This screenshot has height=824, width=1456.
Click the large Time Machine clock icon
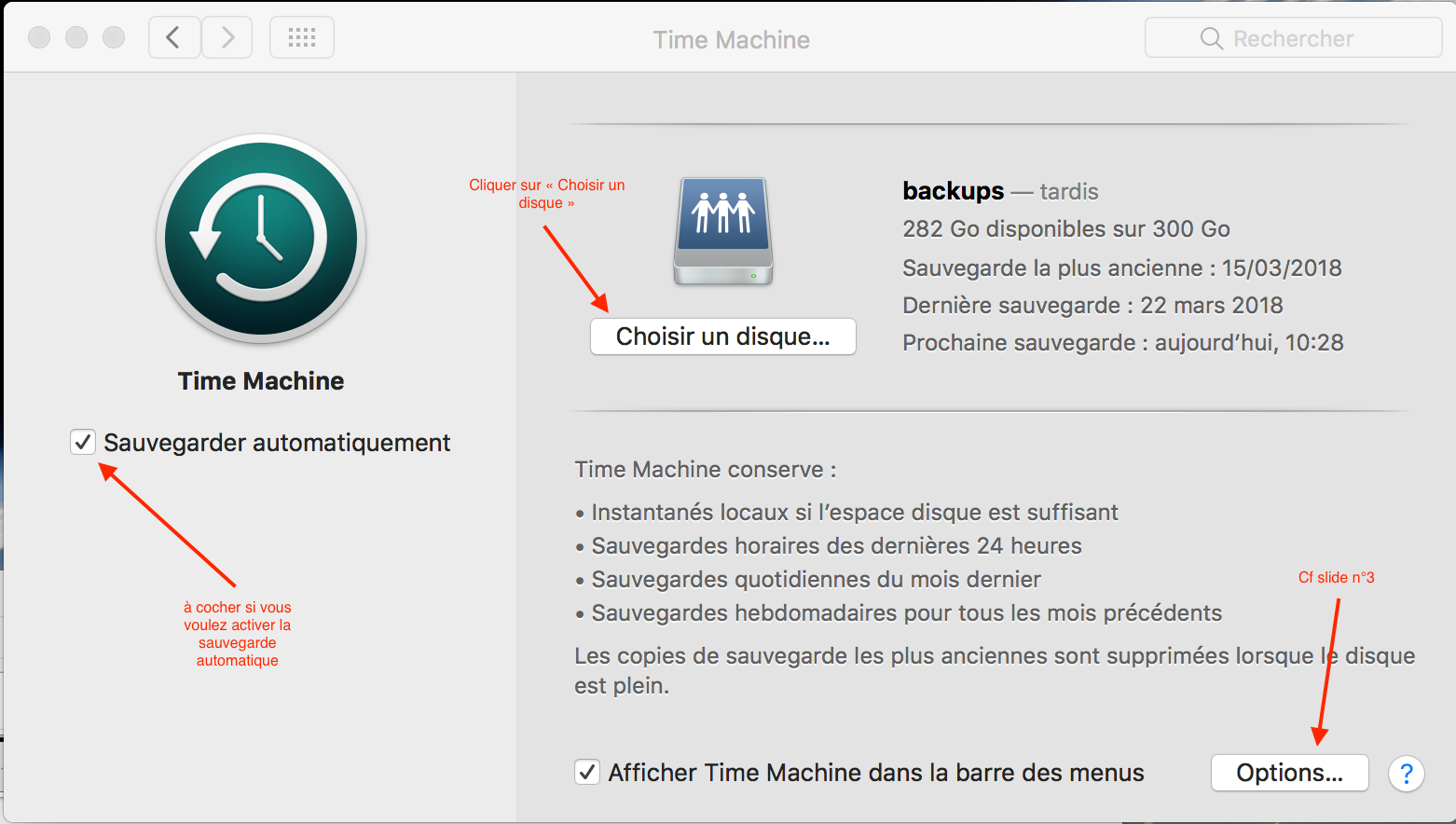261,239
